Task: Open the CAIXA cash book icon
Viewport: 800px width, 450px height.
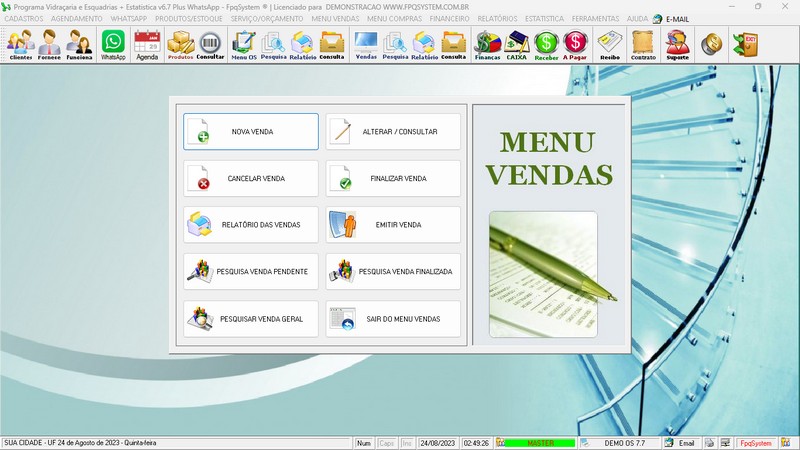Action: pos(516,45)
